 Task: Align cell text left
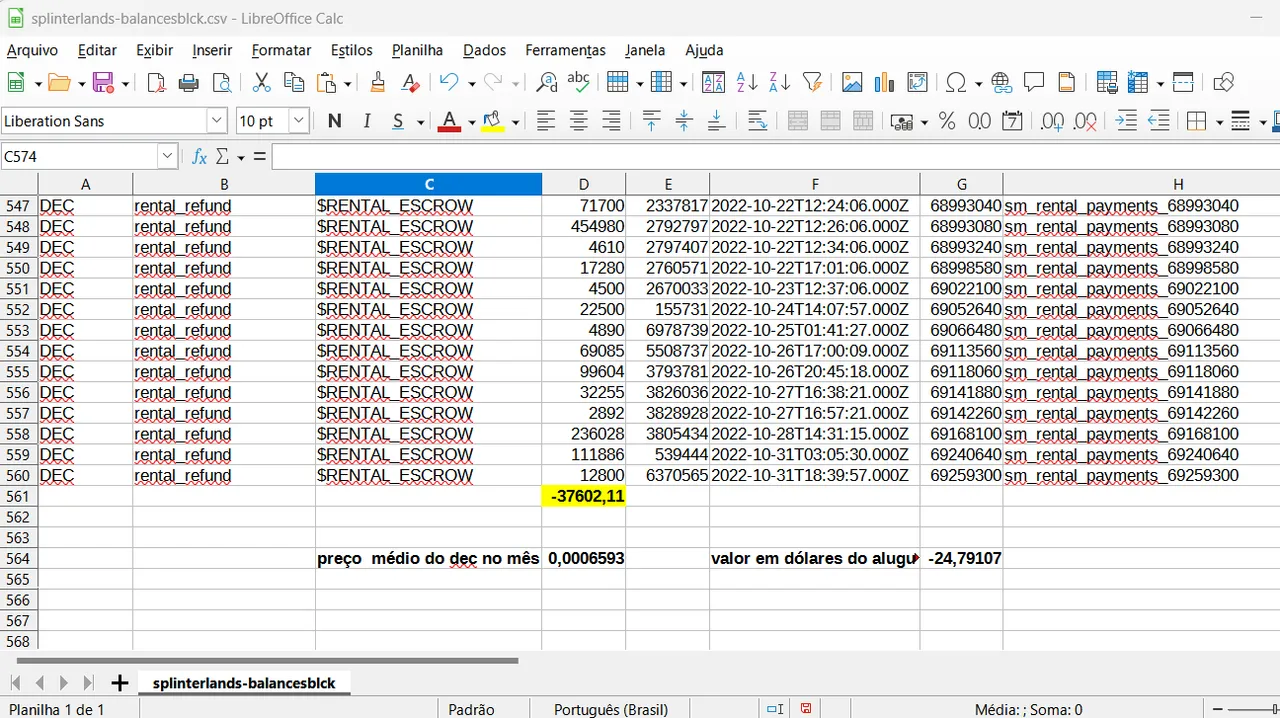pyautogui.click(x=546, y=121)
